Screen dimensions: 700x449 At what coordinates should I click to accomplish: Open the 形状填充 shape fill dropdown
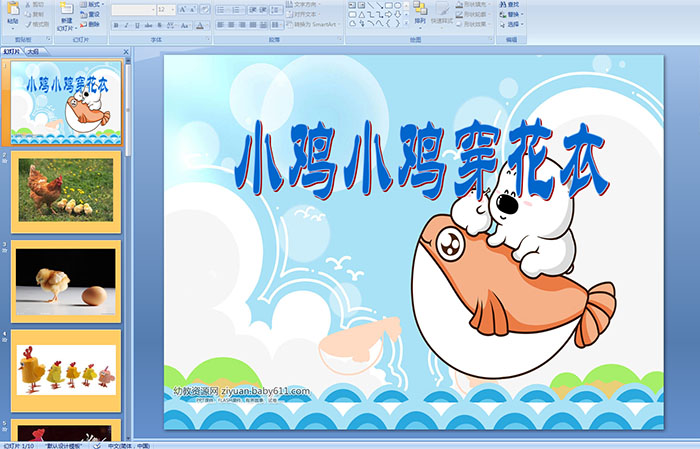[x=473, y=4]
